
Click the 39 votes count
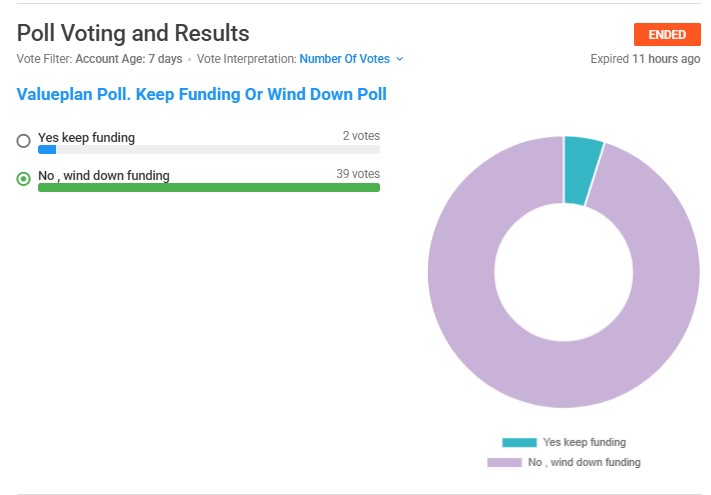click(358, 174)
